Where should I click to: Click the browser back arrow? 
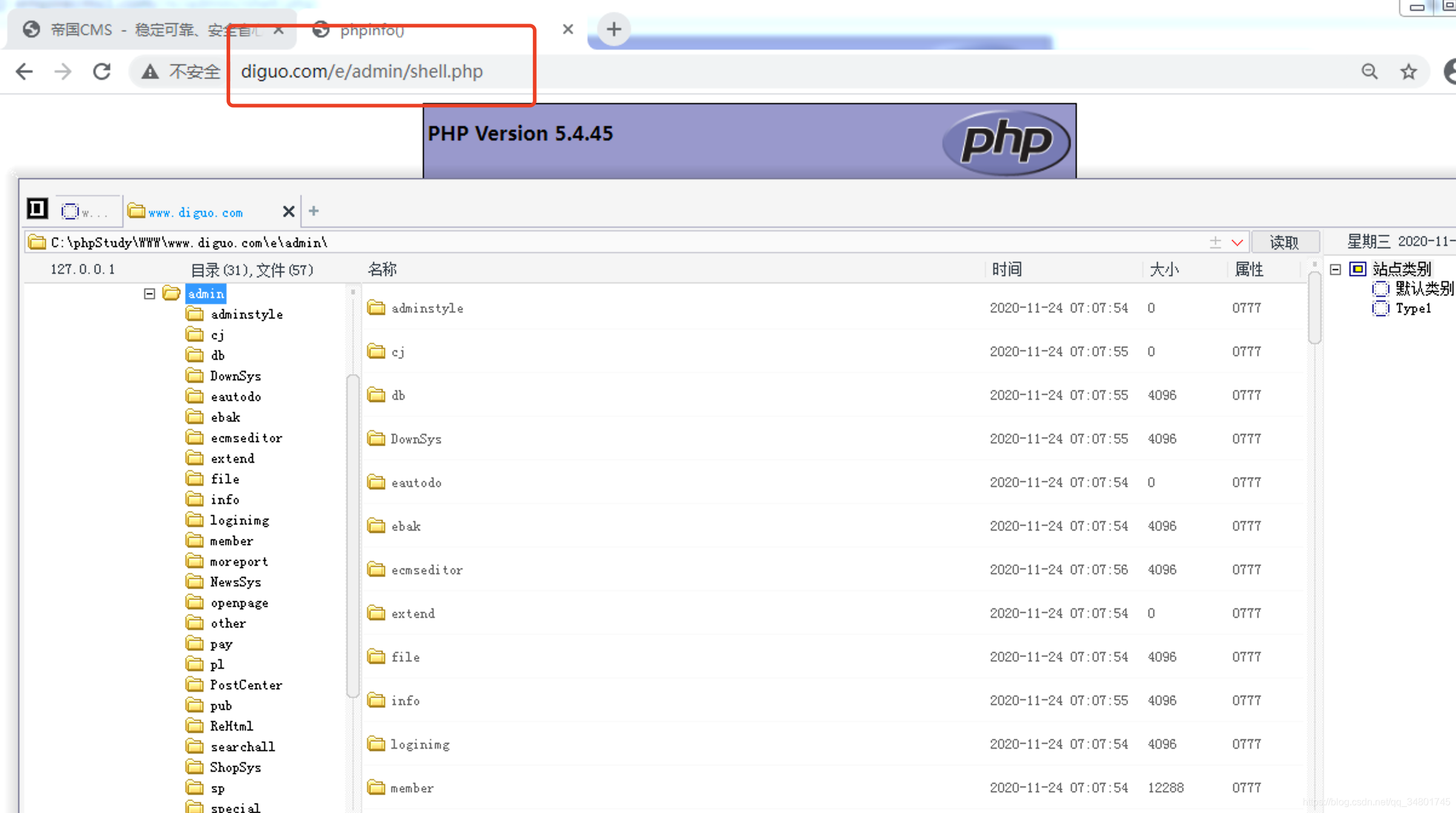24,71
